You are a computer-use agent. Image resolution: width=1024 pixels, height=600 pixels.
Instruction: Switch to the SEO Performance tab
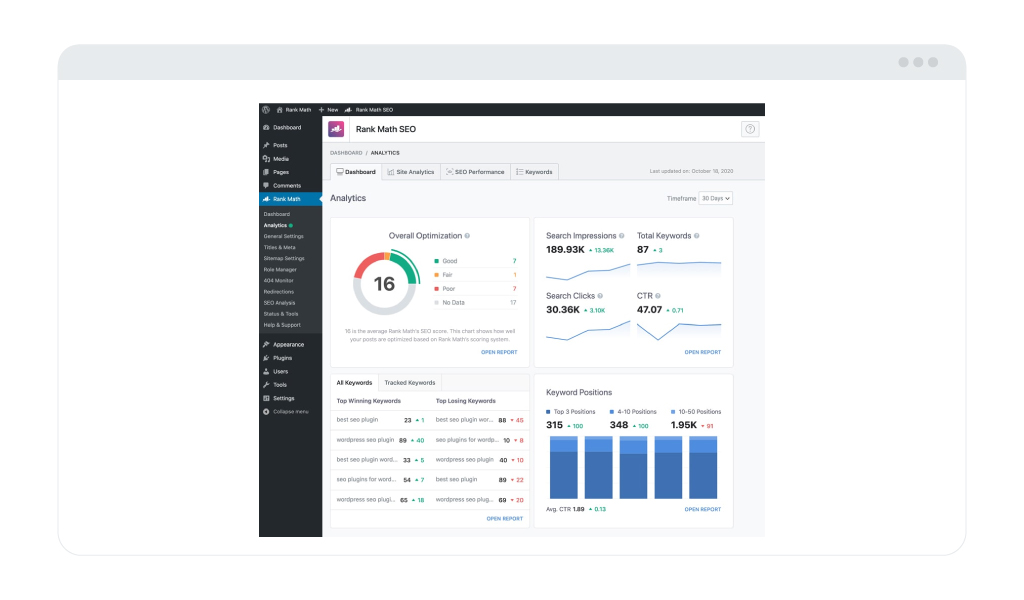pyautogui.click(x=475, y=172)
